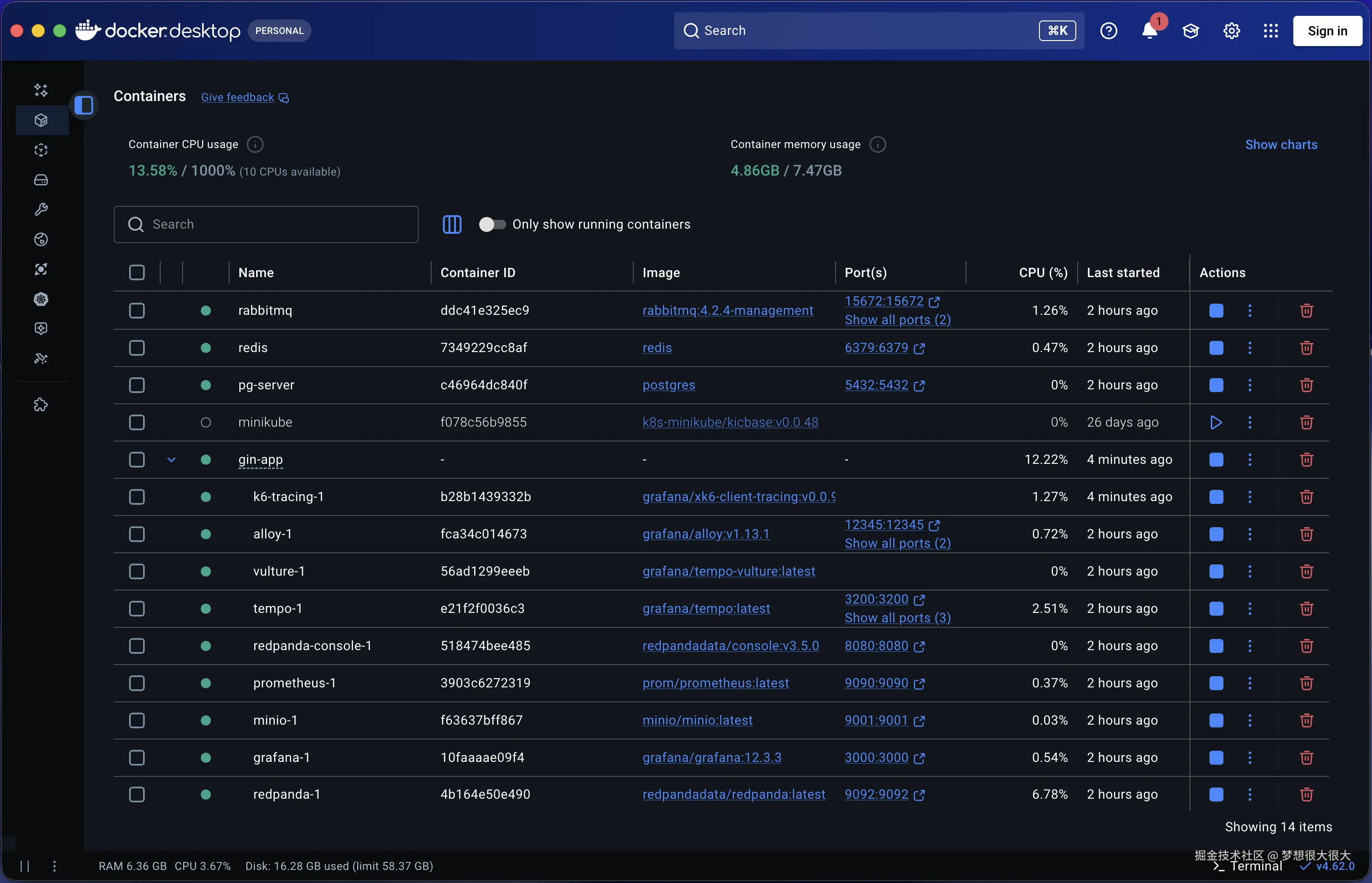Open the Learning center graduation cap icon
Screen dimensions: 1372x883
(x=1191, y=30)
